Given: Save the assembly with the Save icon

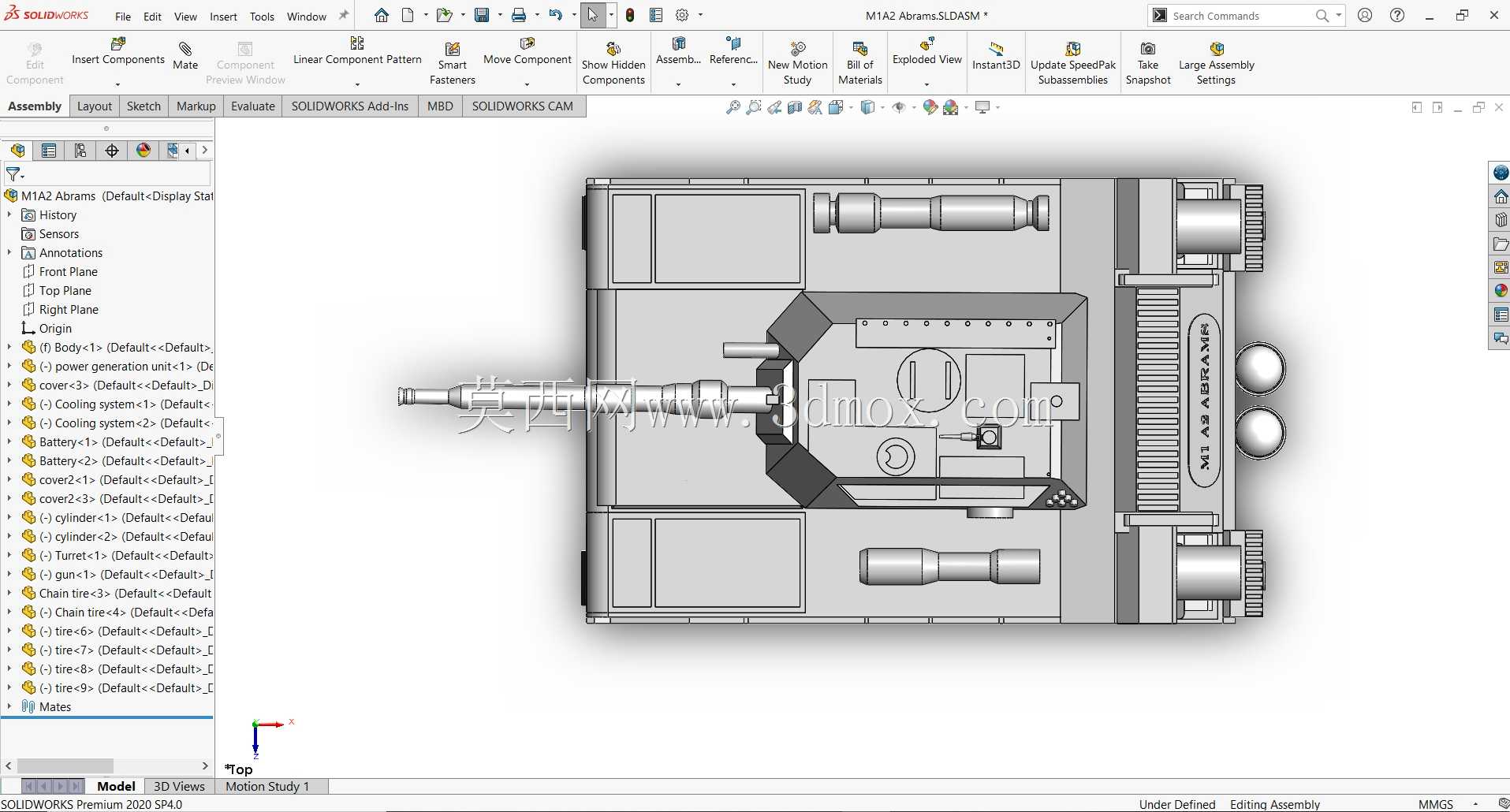Looking at the screenshot, I should point(482,15).
